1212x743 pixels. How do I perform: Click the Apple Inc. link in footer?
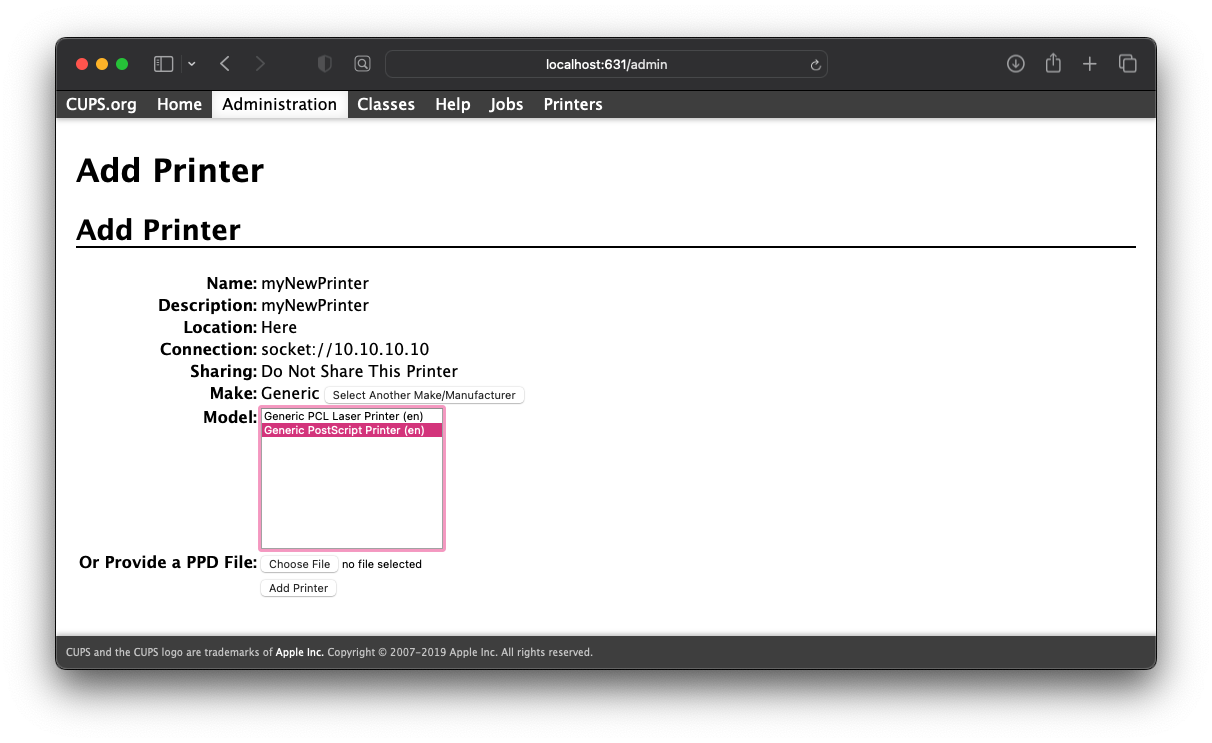click(x=300, y=652)
